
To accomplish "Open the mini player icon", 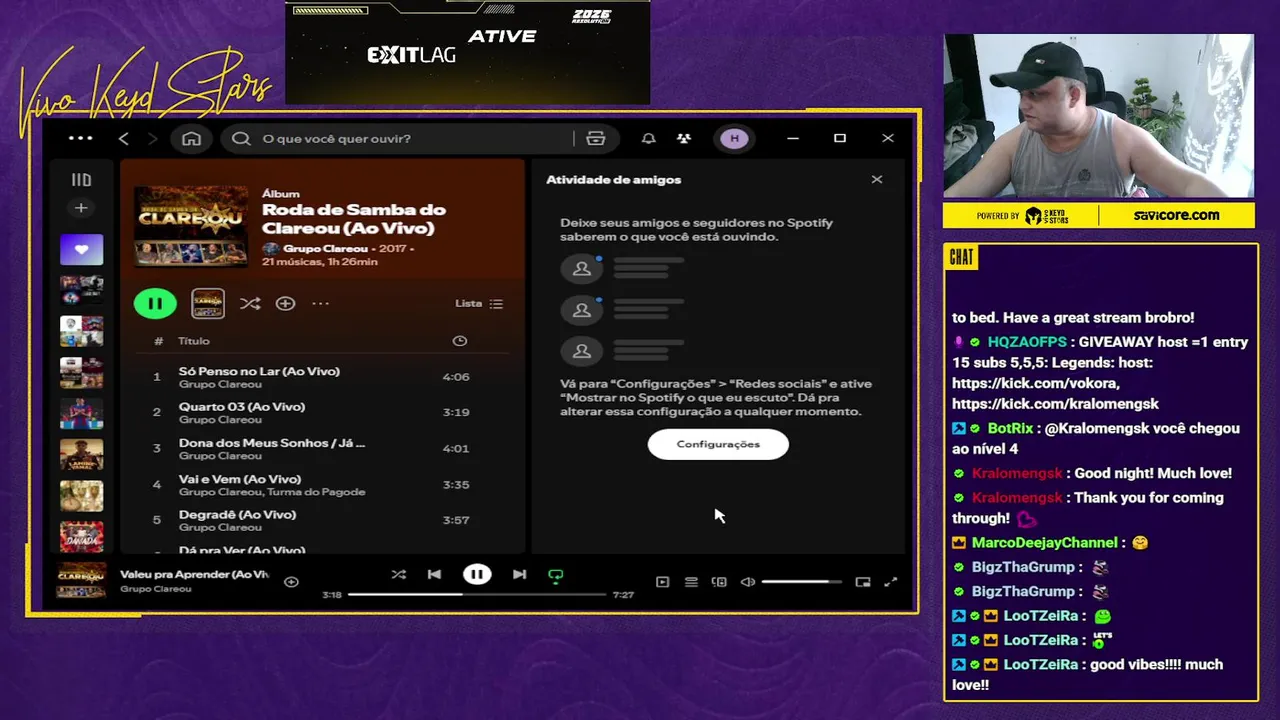I will click(x=863, y=582).
